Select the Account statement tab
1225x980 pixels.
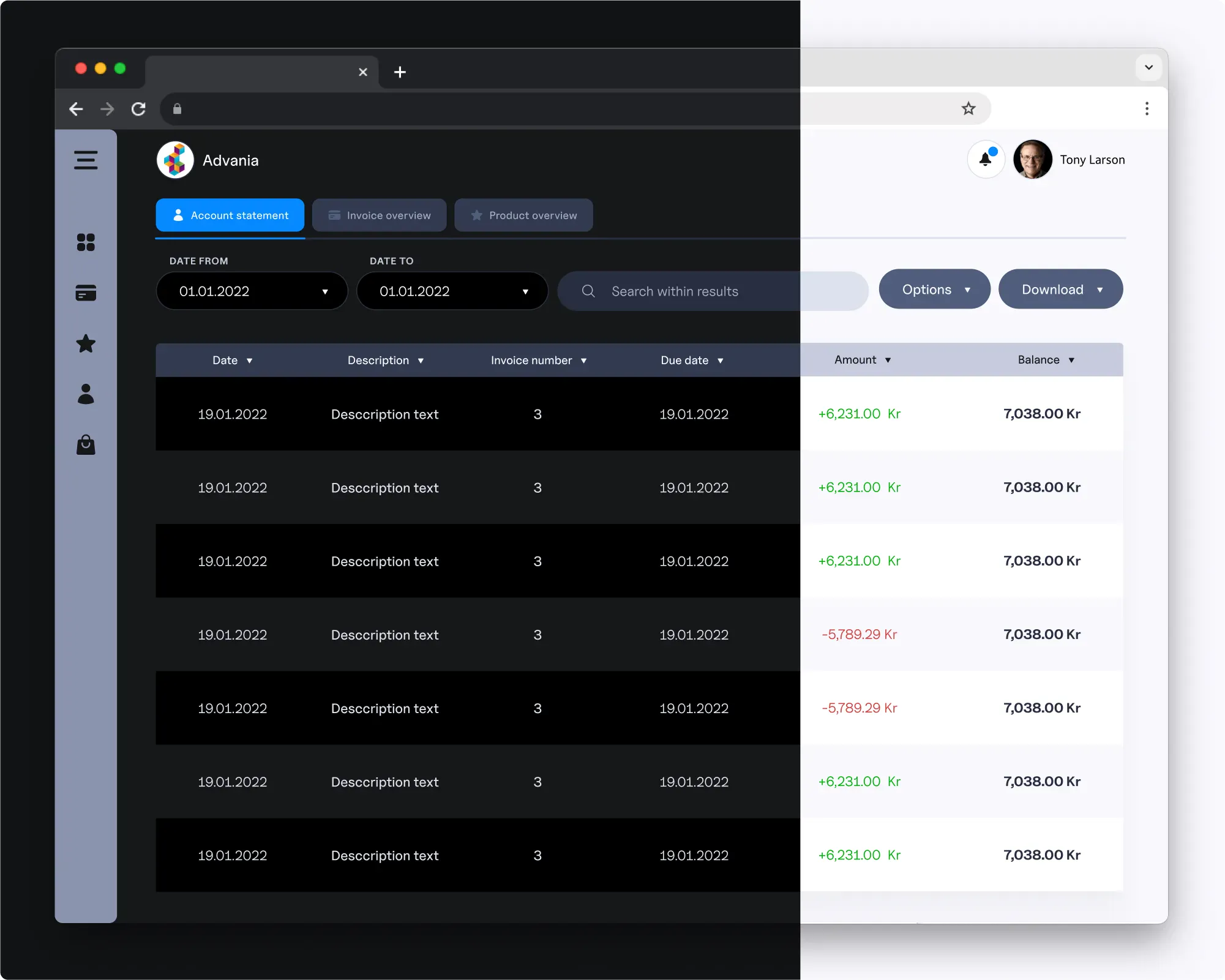tap(230, 215)
